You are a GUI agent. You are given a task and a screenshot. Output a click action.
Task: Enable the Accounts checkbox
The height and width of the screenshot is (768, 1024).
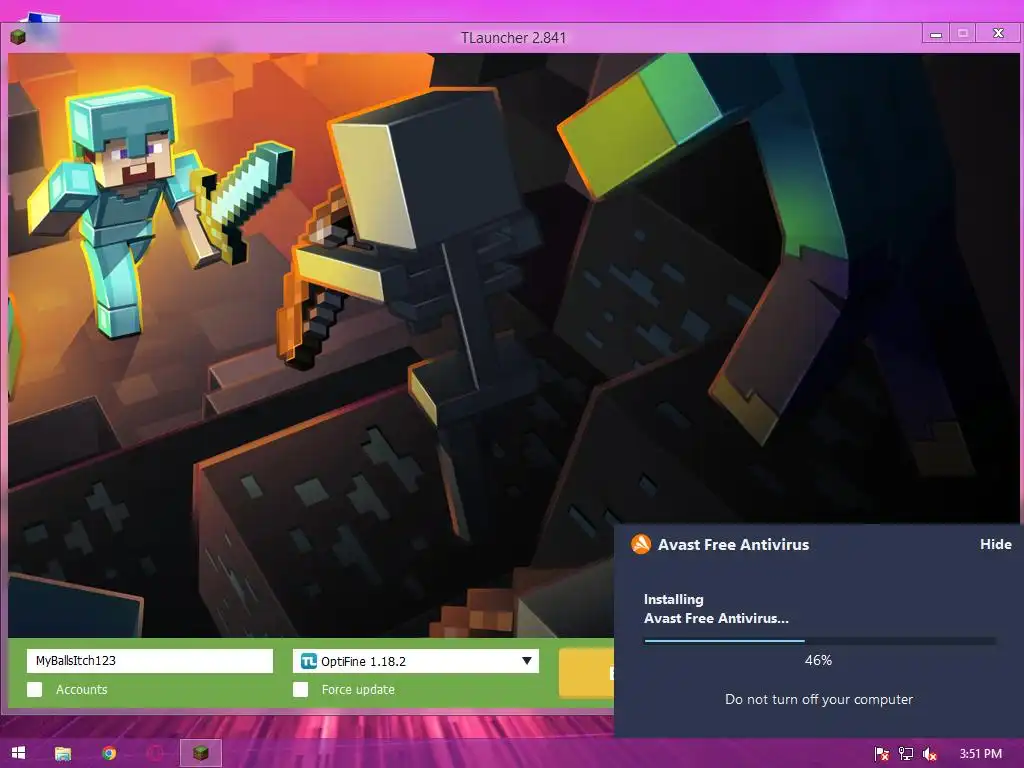[x=35, y=690]
